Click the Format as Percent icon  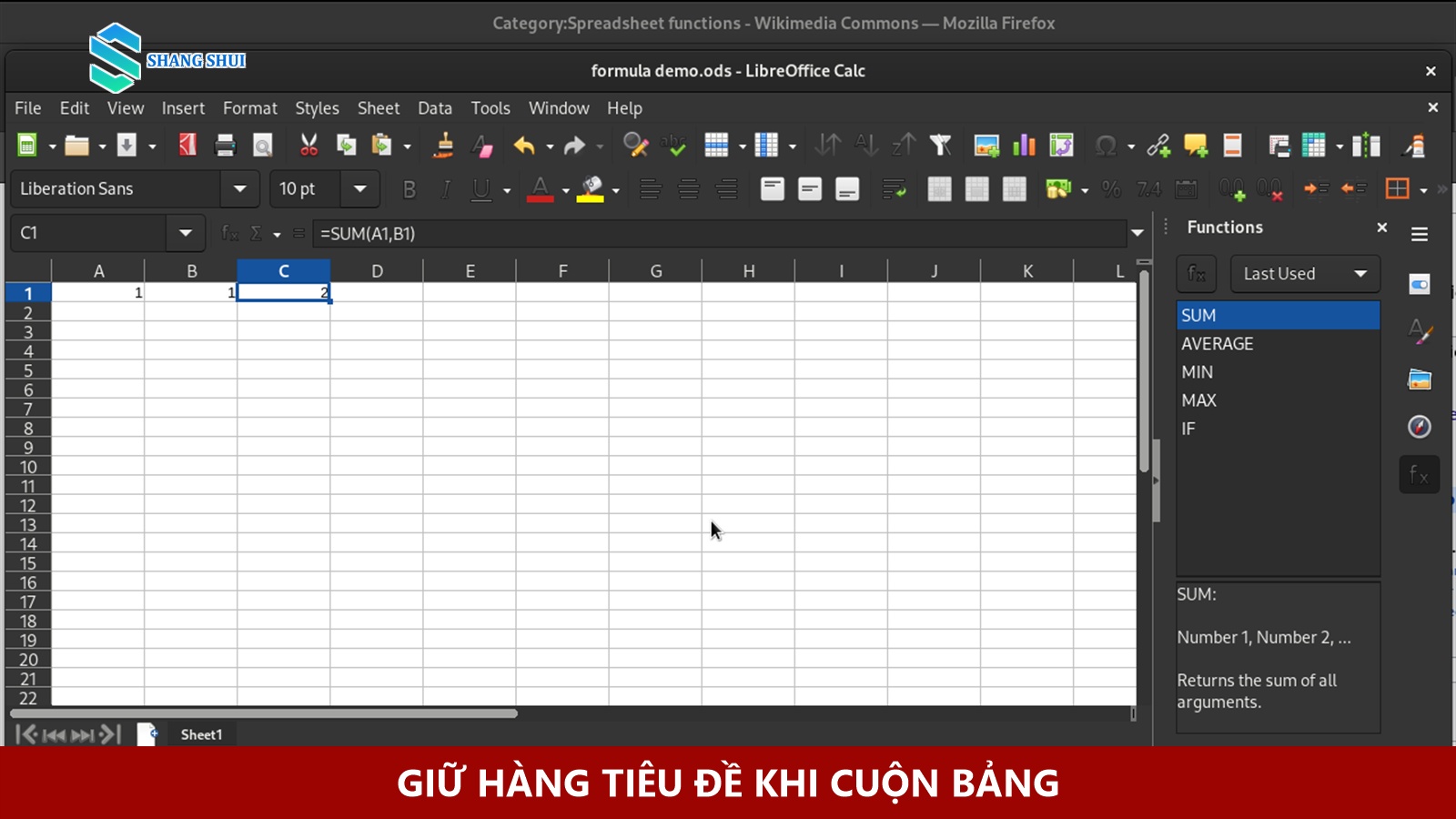click(x=1111, y=189)
